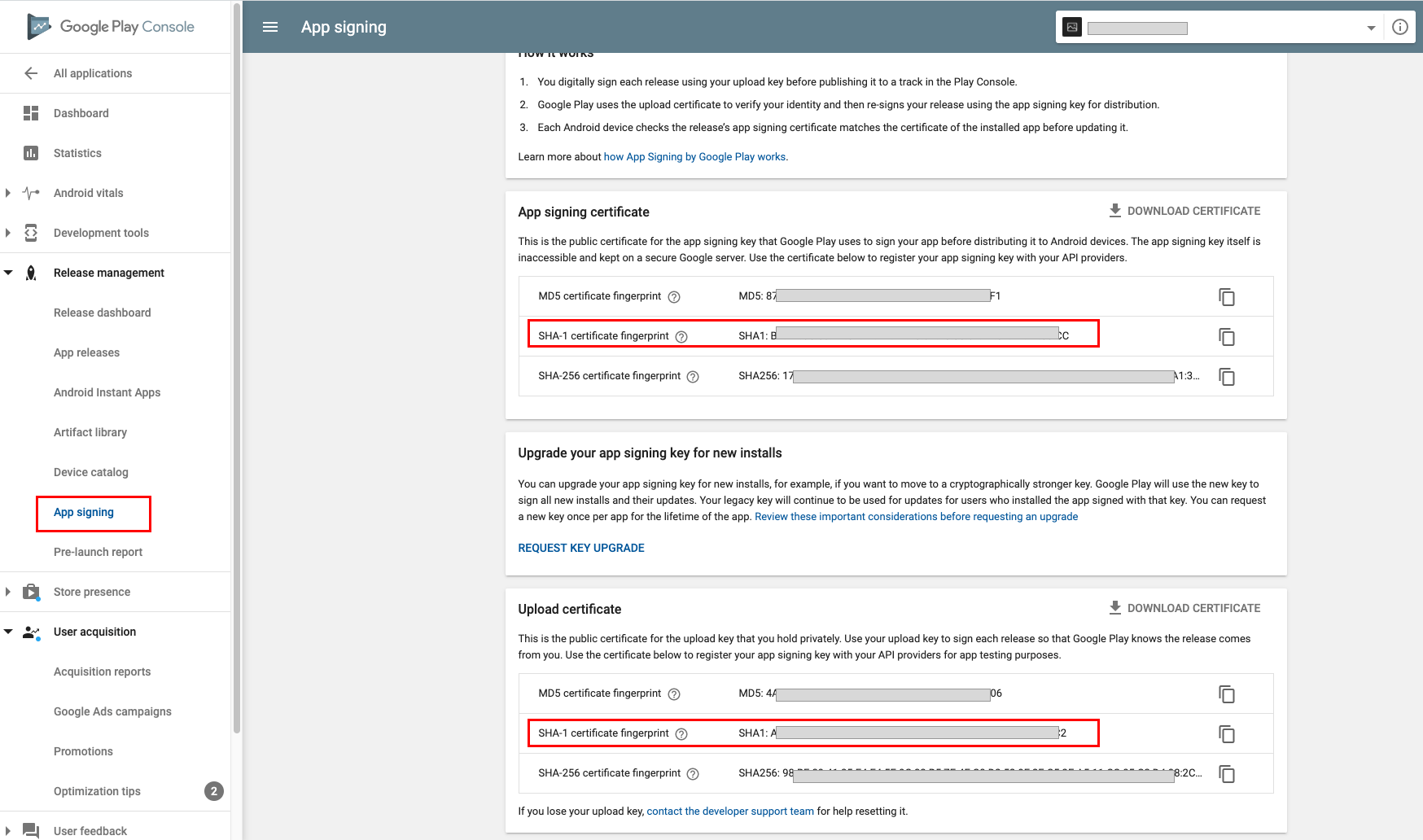Screen dimensions: 1423x840
Task: Open help for upload MD5 certificate fingerprint
Action: 674,694
